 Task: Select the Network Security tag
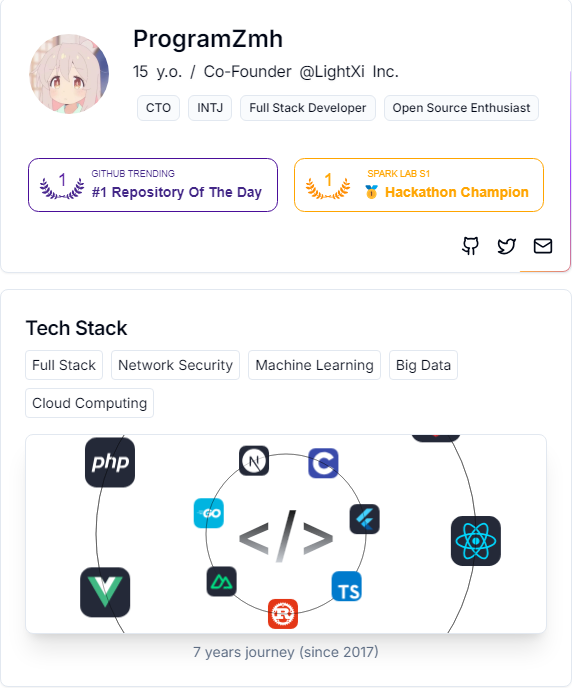tap(175, 365)
